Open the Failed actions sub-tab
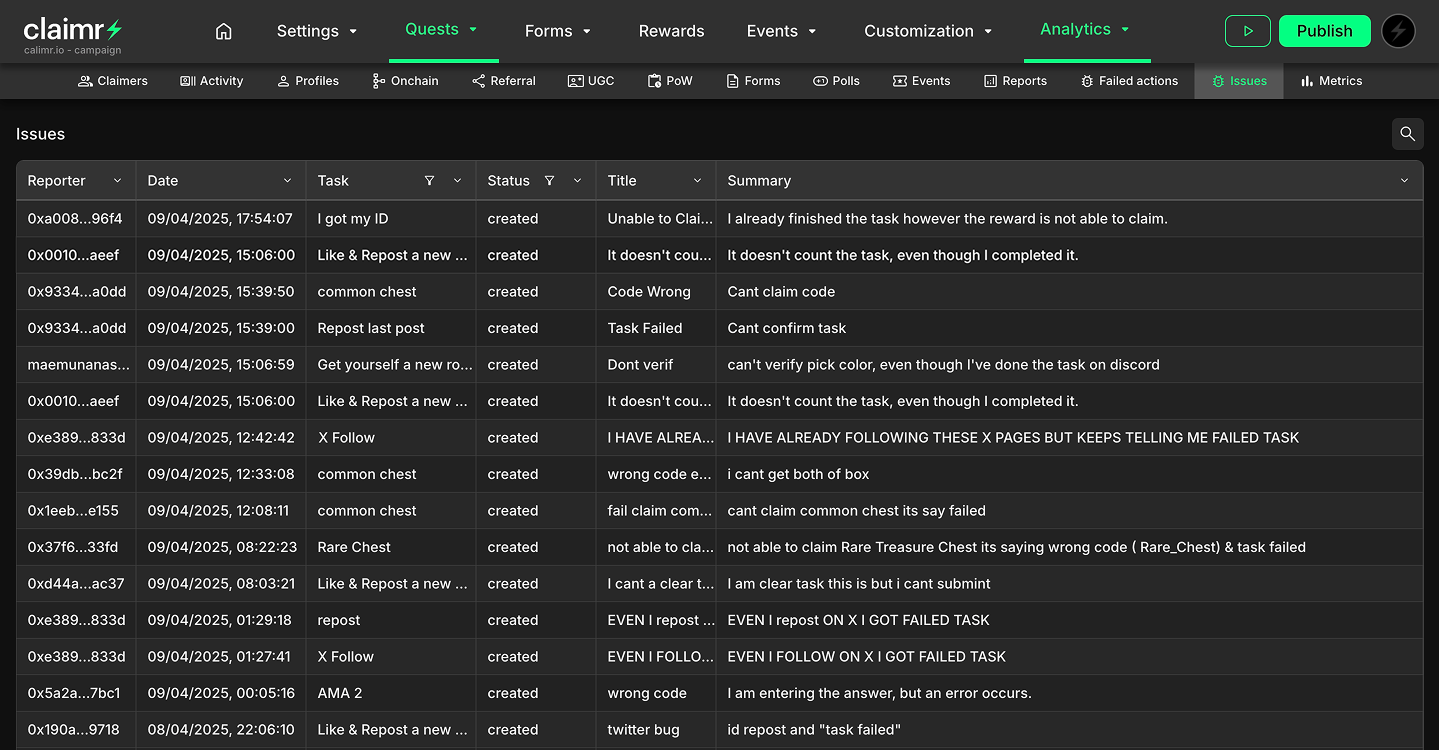This screenshot has width=1439, height=750. 1129,81
